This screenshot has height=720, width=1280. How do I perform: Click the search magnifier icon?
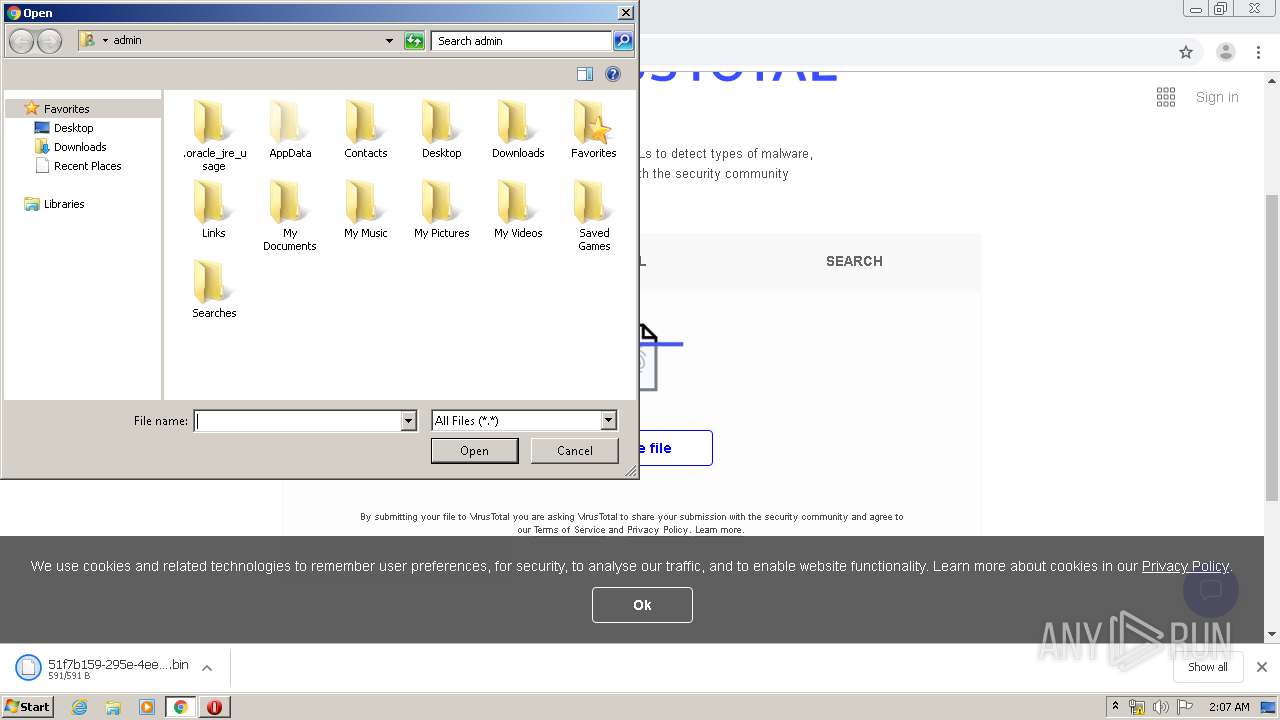(x=623, y=41)
